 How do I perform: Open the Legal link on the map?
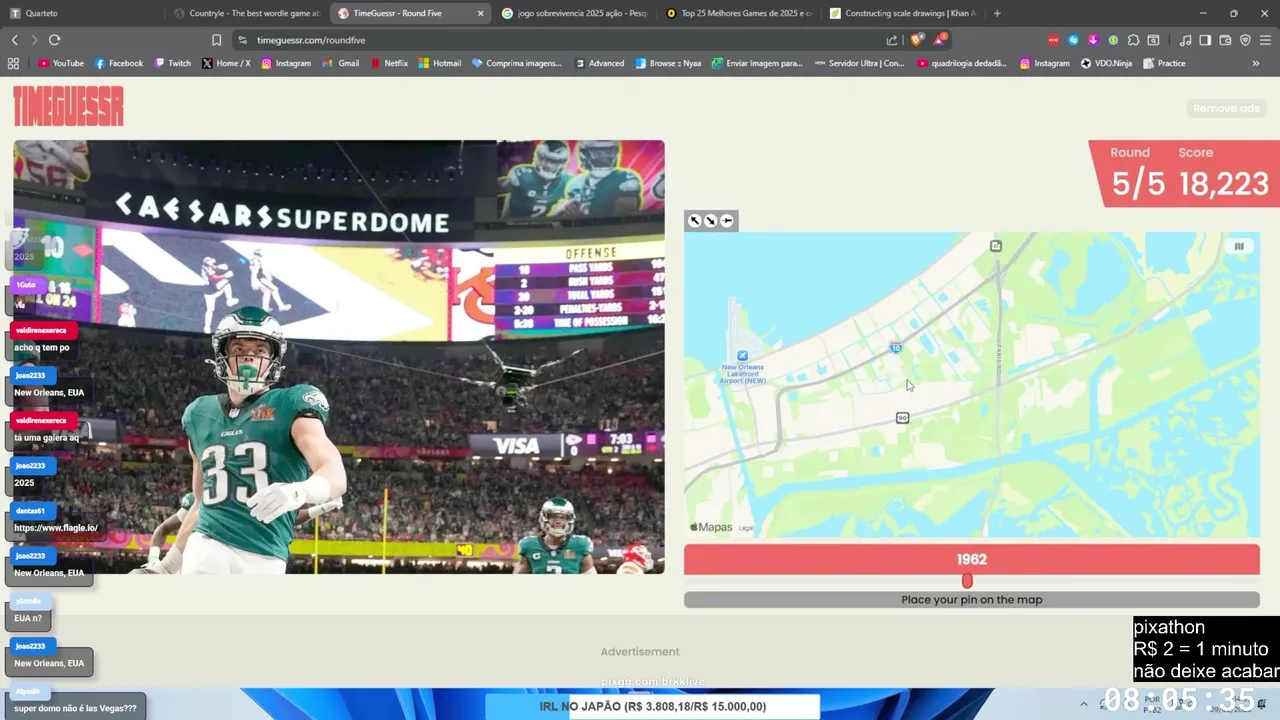click(746, 528)
